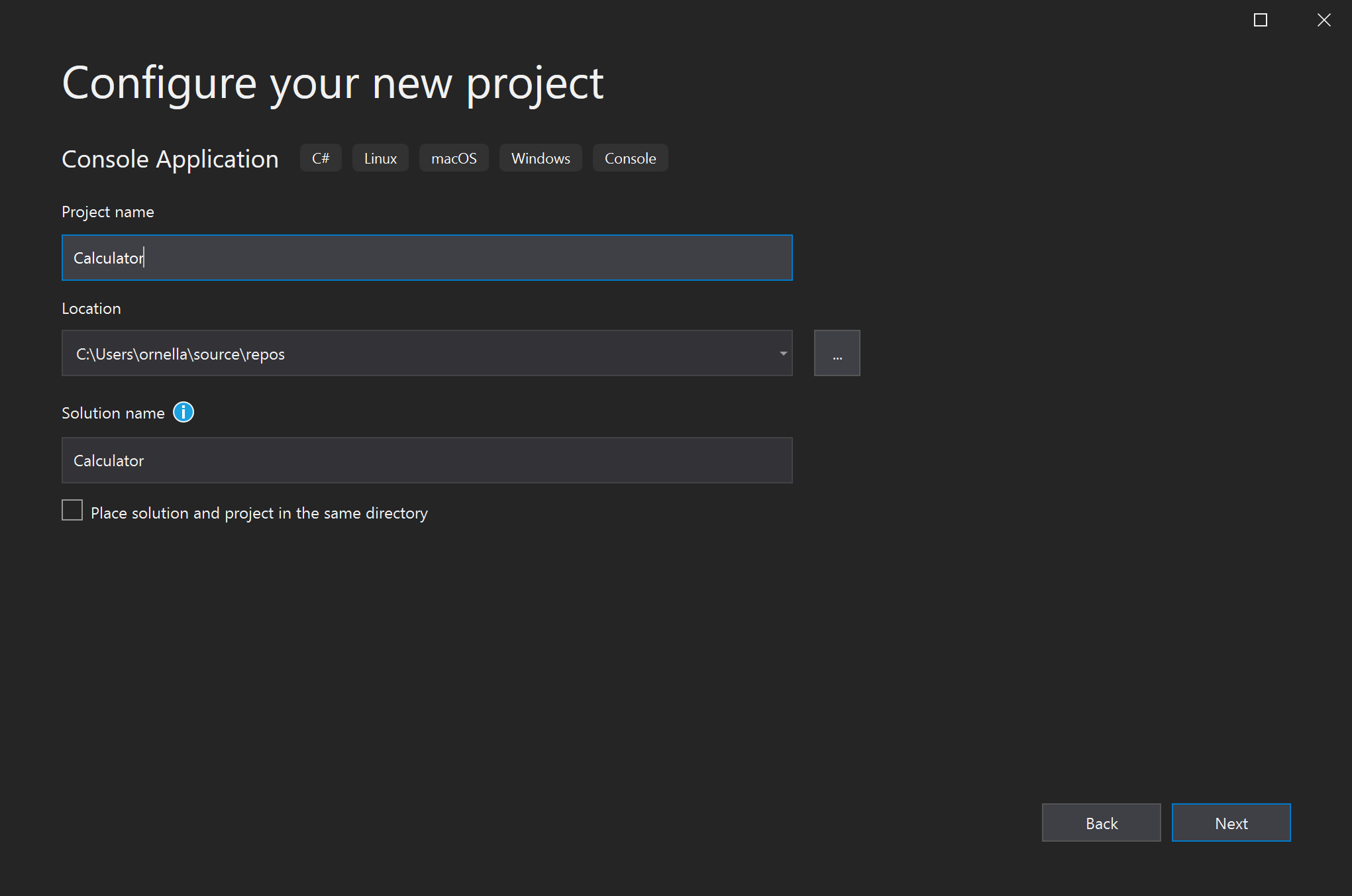Click the Location path text box

(397, 353)
